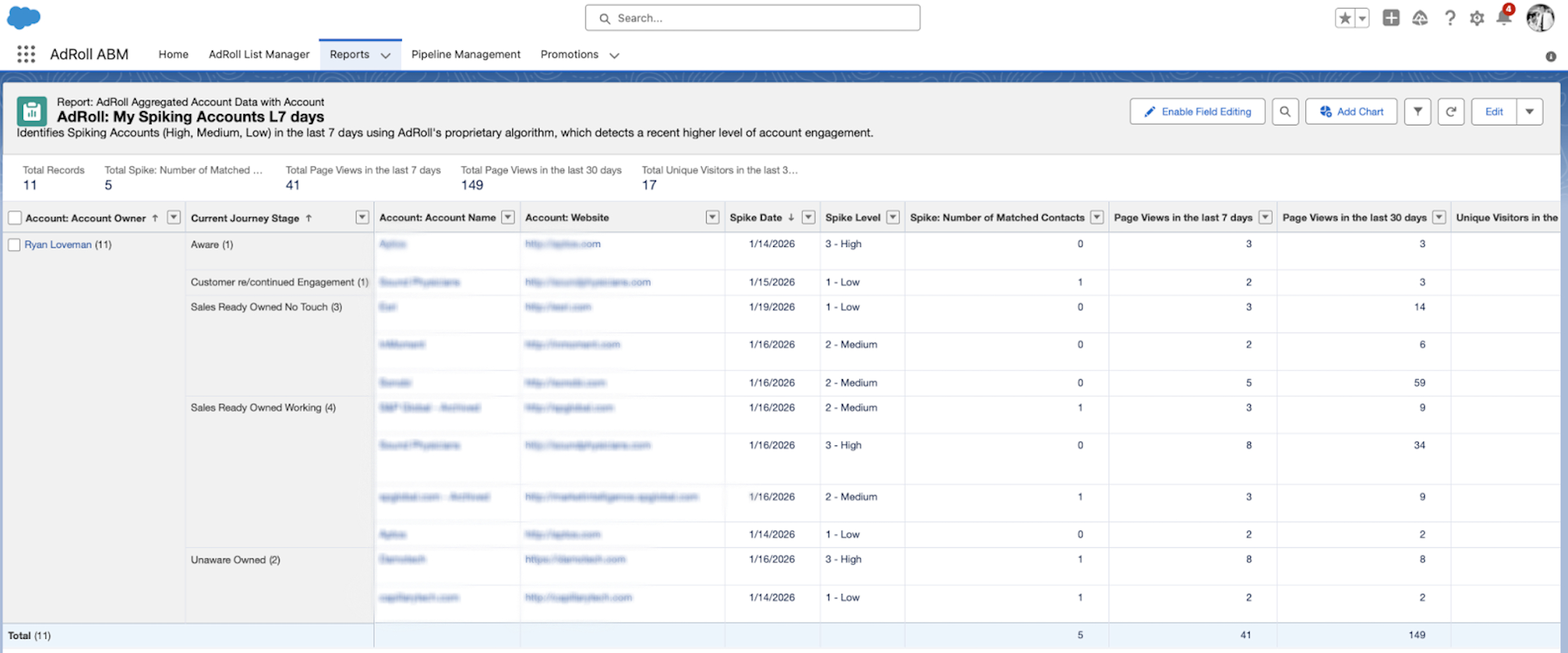Open more actions dropdown next to Edit

coord(1529,112)
